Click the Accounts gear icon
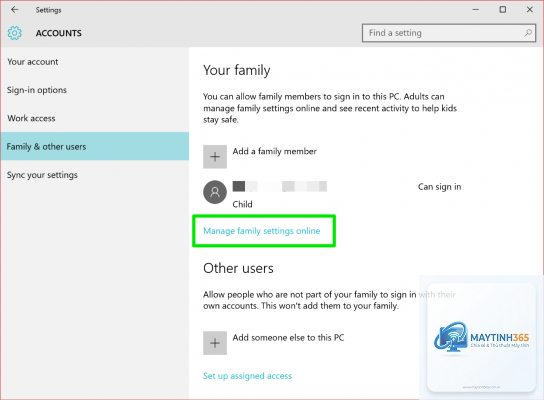544x400 pixels. pos(15,33)
